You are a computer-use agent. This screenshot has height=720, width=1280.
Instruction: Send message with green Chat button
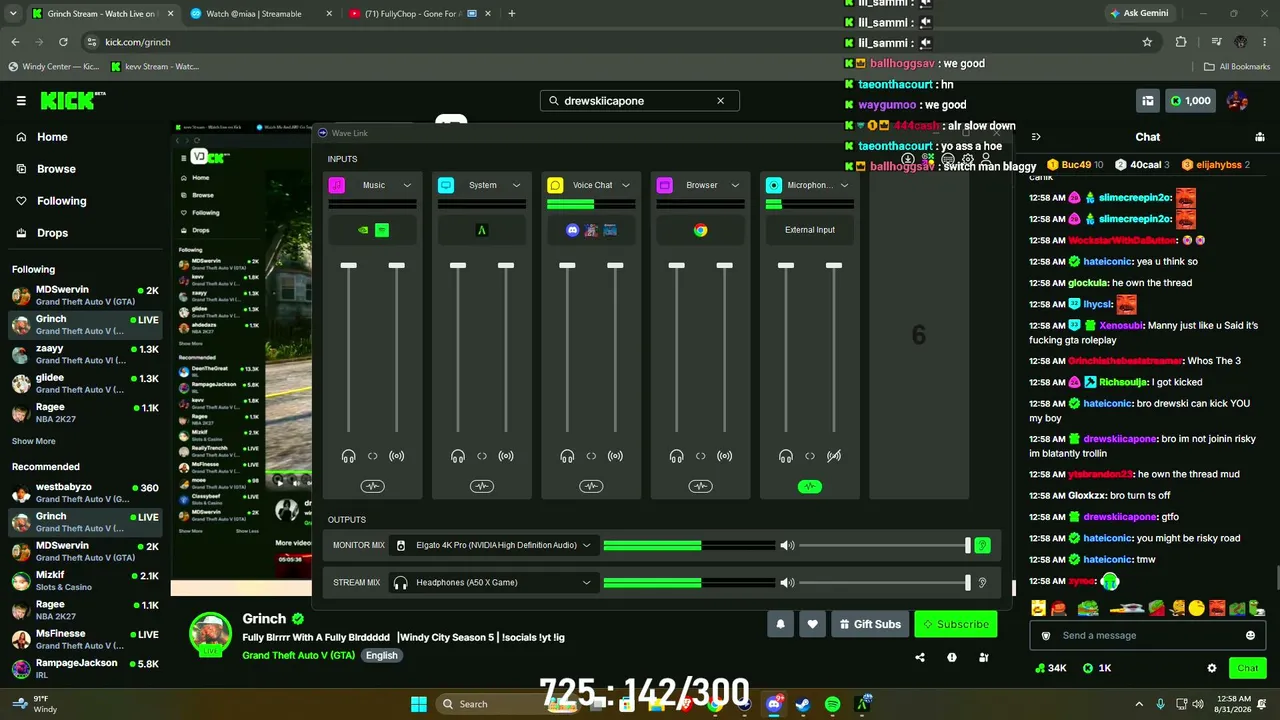coord(1248,668)
